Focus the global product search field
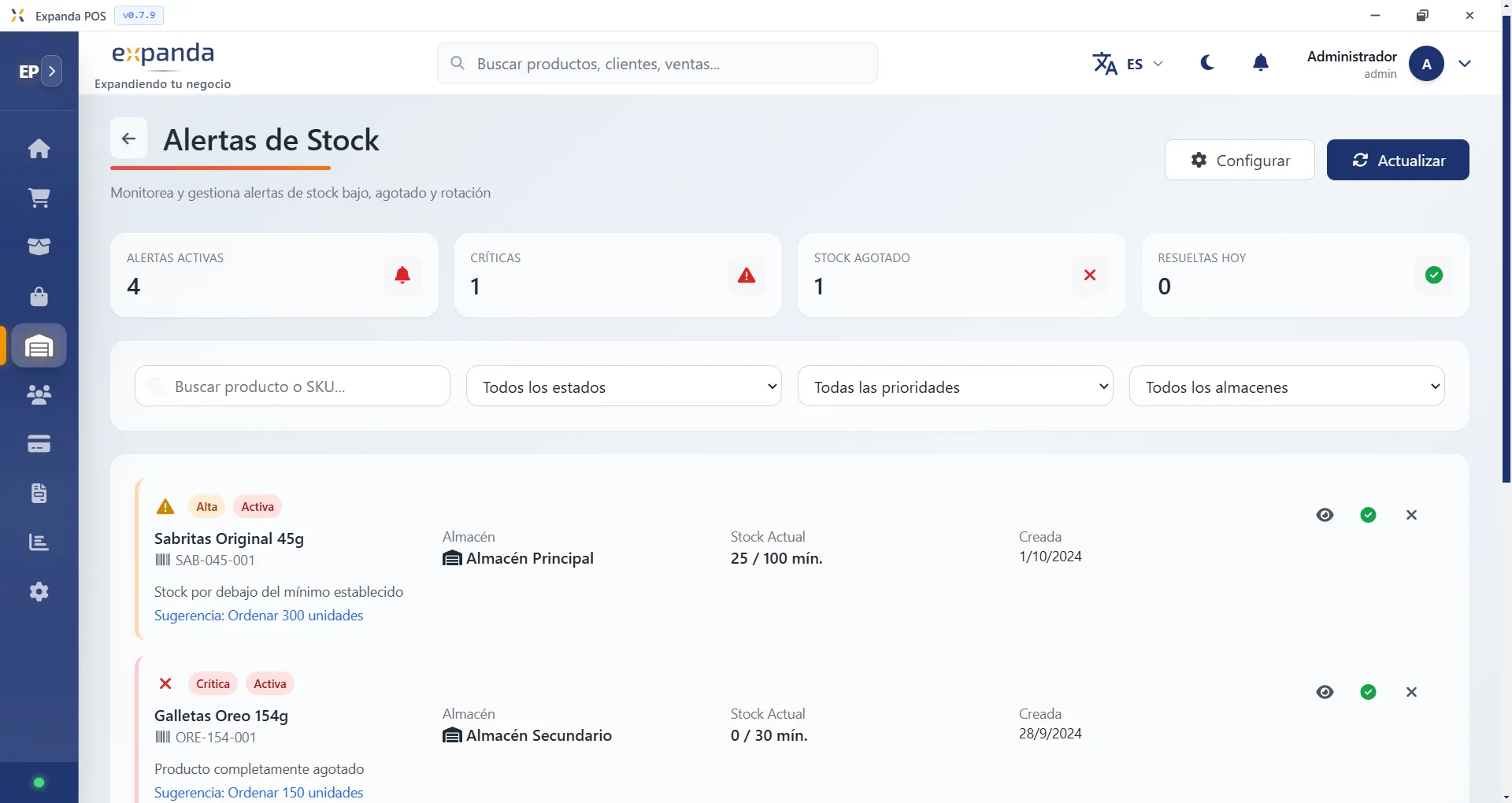The image size is (1512, 803). click(658, 63)
